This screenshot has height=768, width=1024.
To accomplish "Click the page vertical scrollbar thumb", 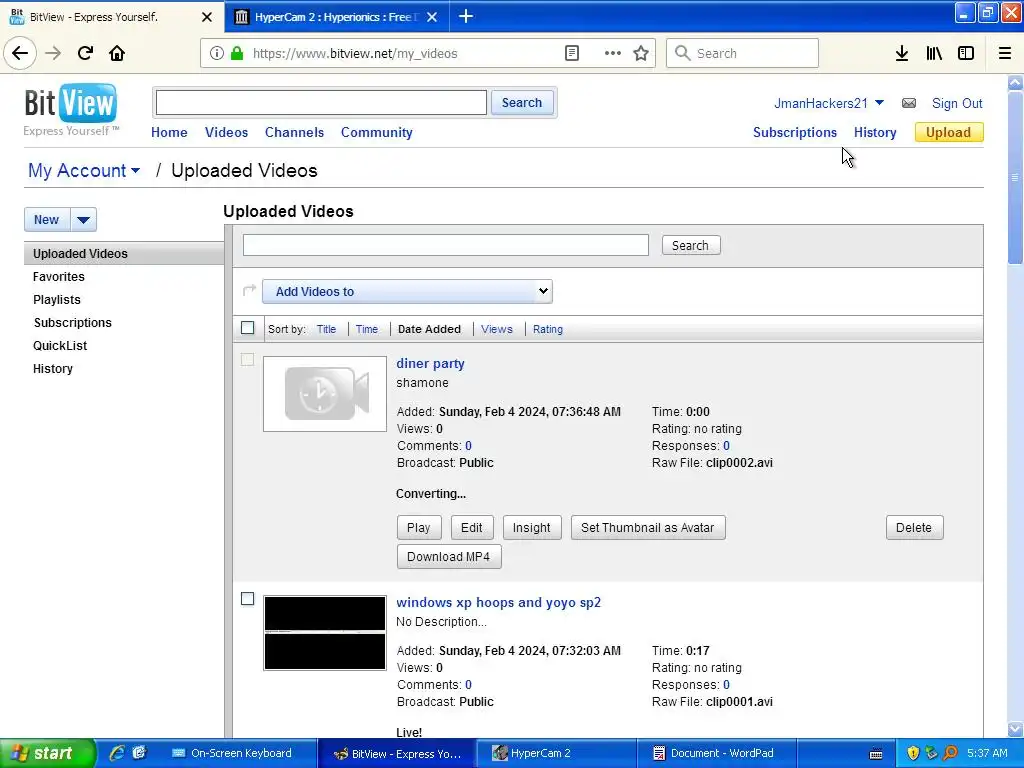I will point(1015,178).
